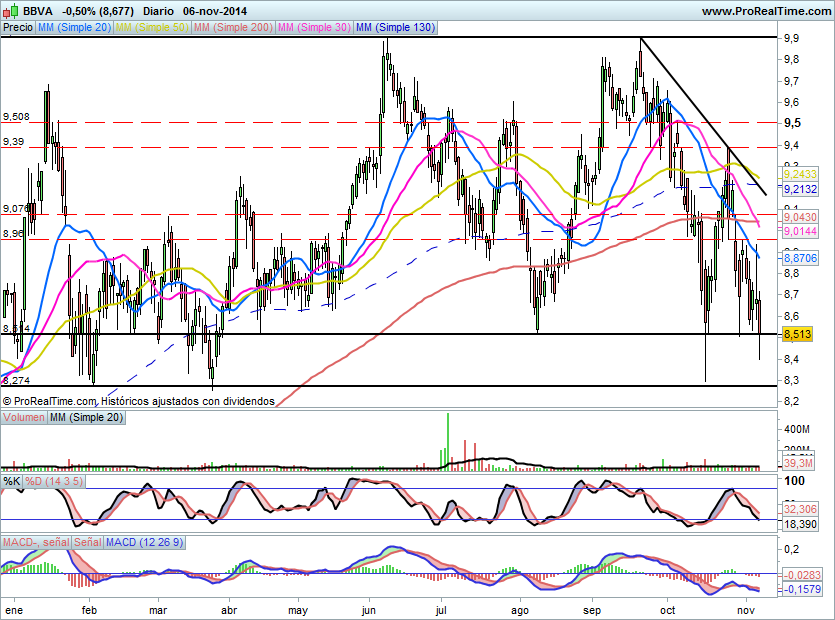The width and height of the screenshot is (835, 620).
Task: Click the 'ago' month marker
Action: coord(519,610)
